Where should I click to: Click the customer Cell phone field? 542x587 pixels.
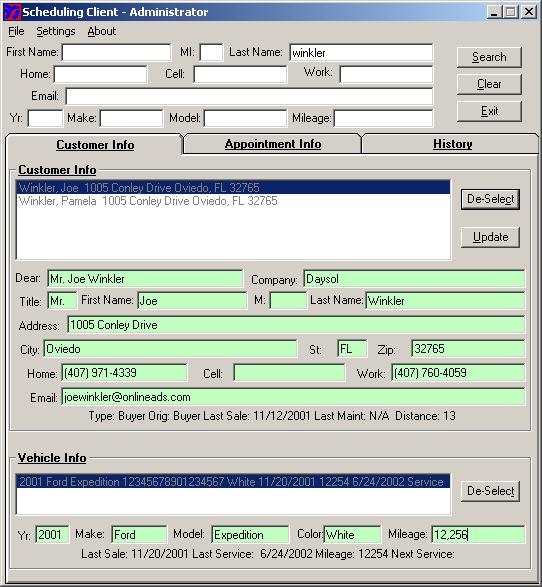(x=289, y=373)
